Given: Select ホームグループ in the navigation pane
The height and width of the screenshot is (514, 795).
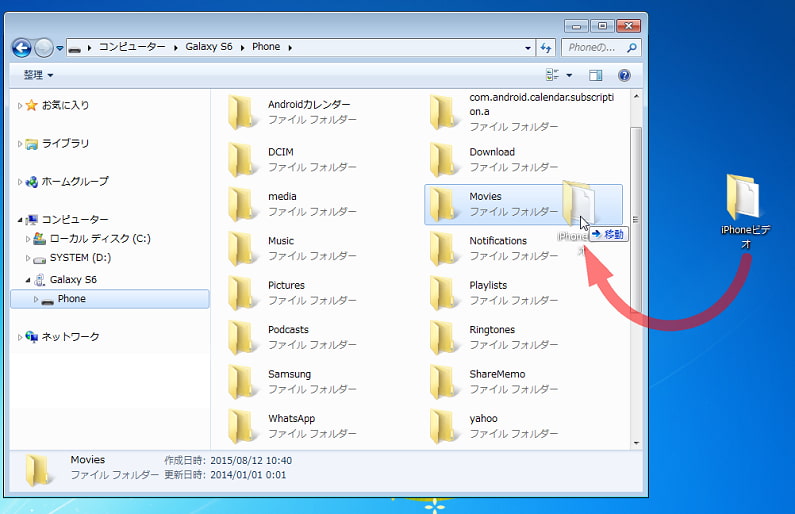Looking at the screenshot, I should coord(75,181).
